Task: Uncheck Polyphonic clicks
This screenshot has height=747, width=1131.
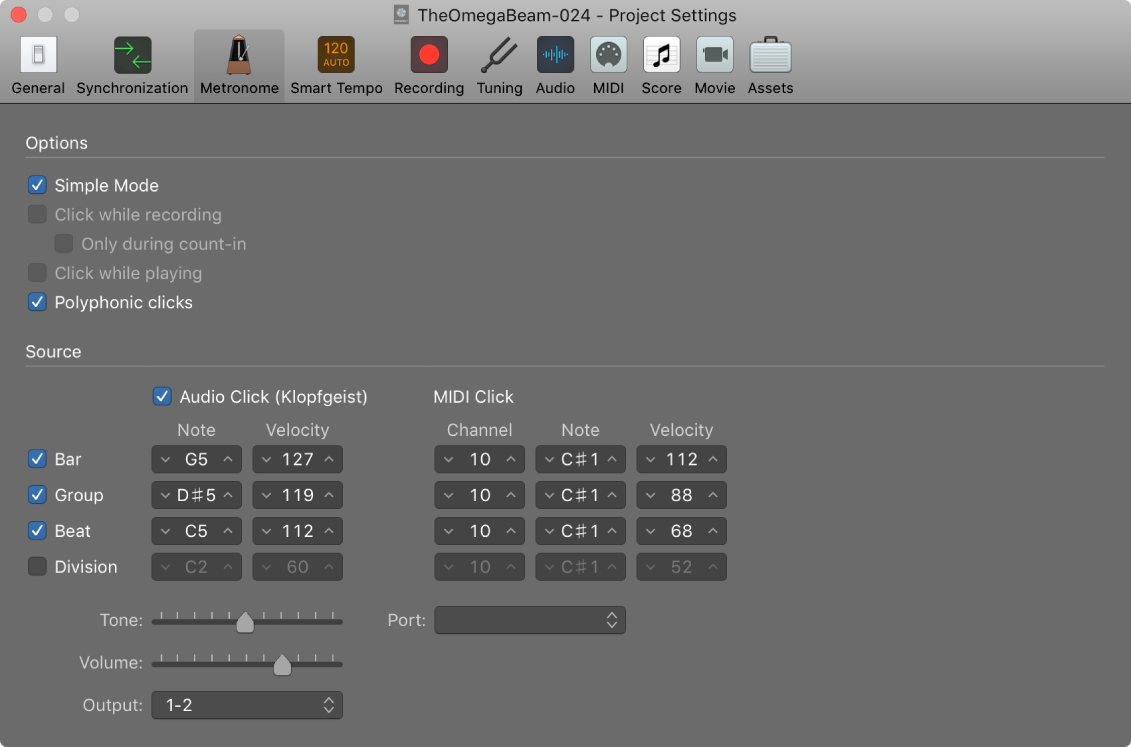Action: (37, 302)
